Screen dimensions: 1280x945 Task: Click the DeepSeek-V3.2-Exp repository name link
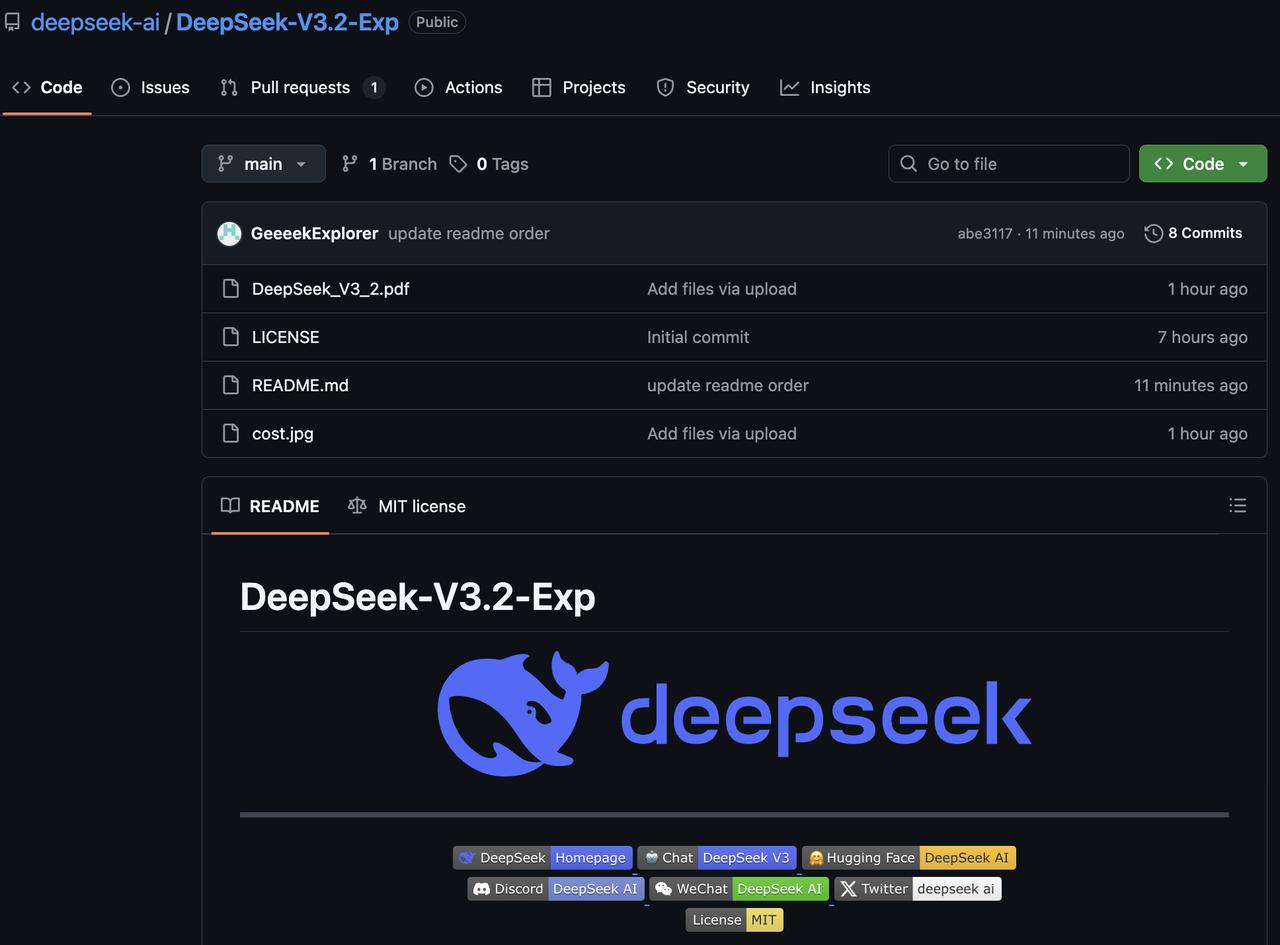[287, 22]
